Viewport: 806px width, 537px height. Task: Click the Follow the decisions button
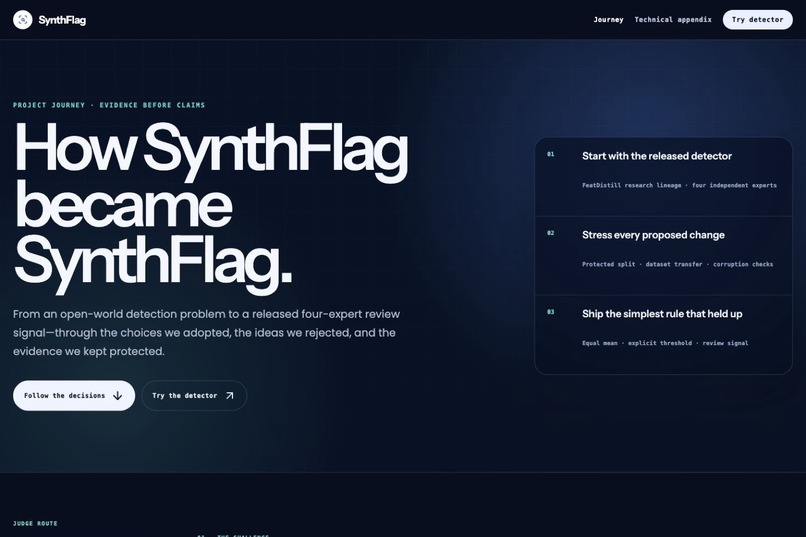pyautogui.click(x=74, y=395)
